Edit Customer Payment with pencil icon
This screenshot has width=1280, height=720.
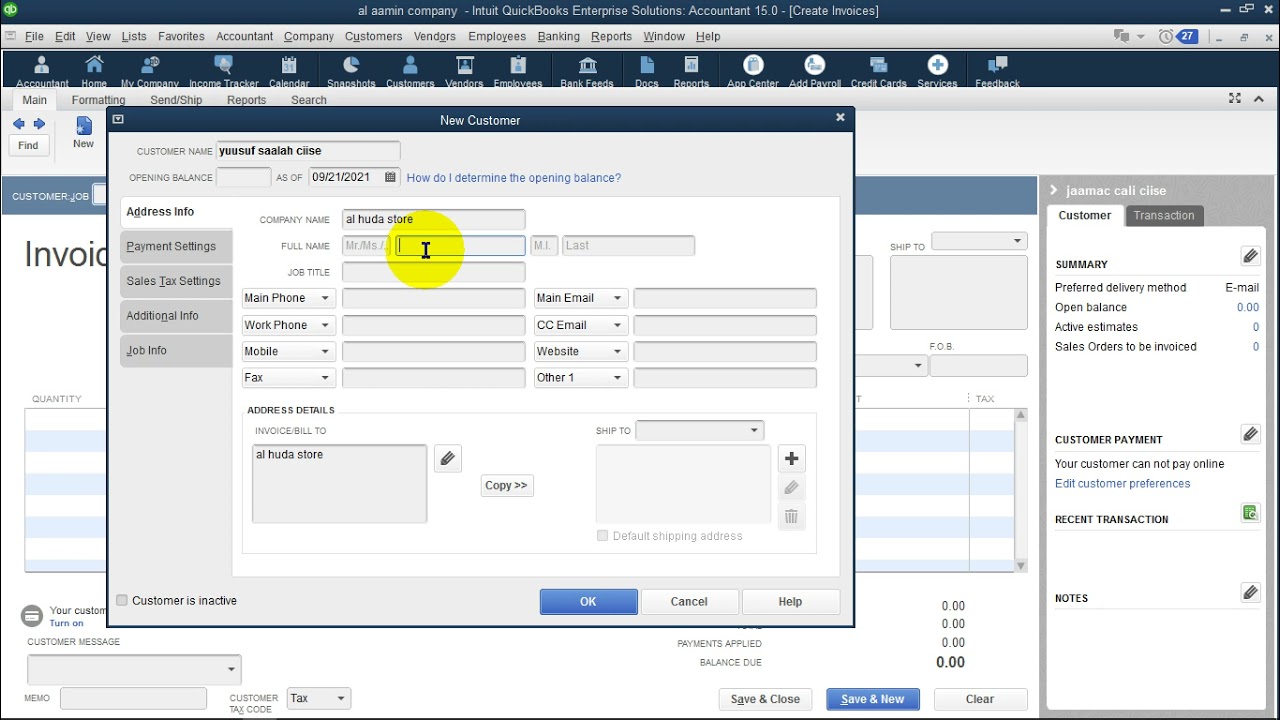click(x=1250, y=434)
